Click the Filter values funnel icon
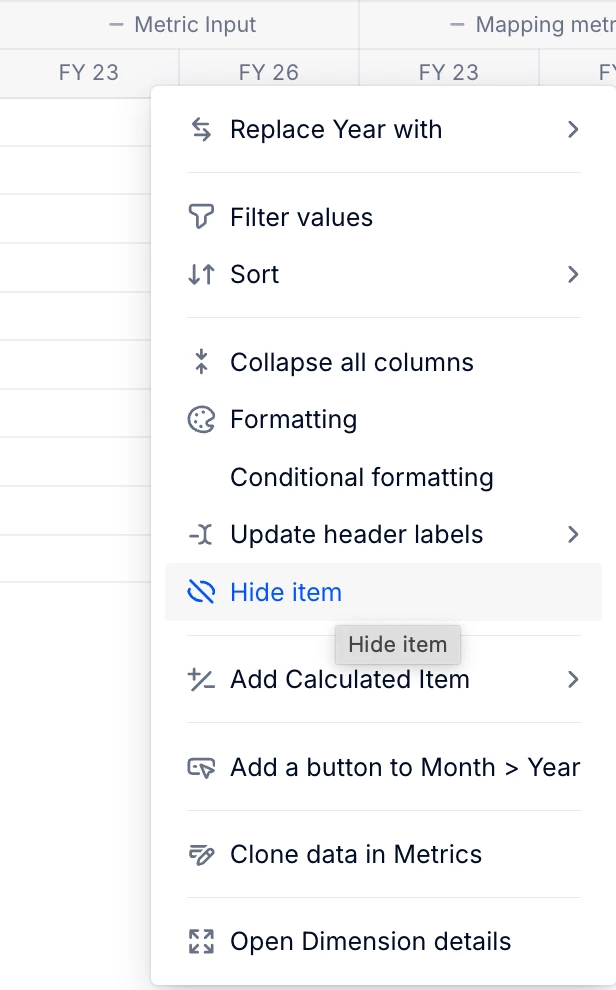The width and height of the screenshot is (616, 990). 201,217
